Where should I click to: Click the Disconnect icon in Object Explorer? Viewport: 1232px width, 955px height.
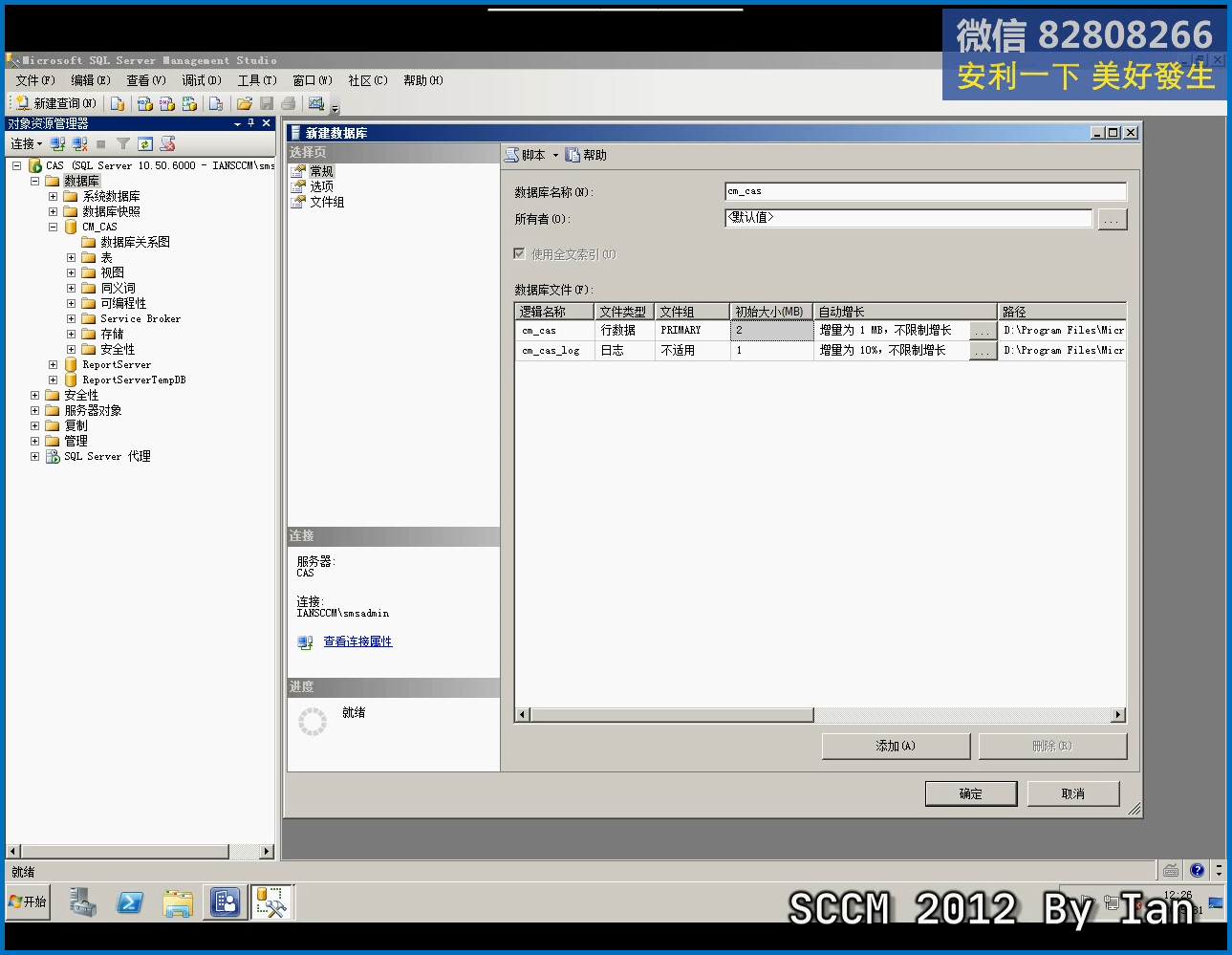click(x=80, y=143)
